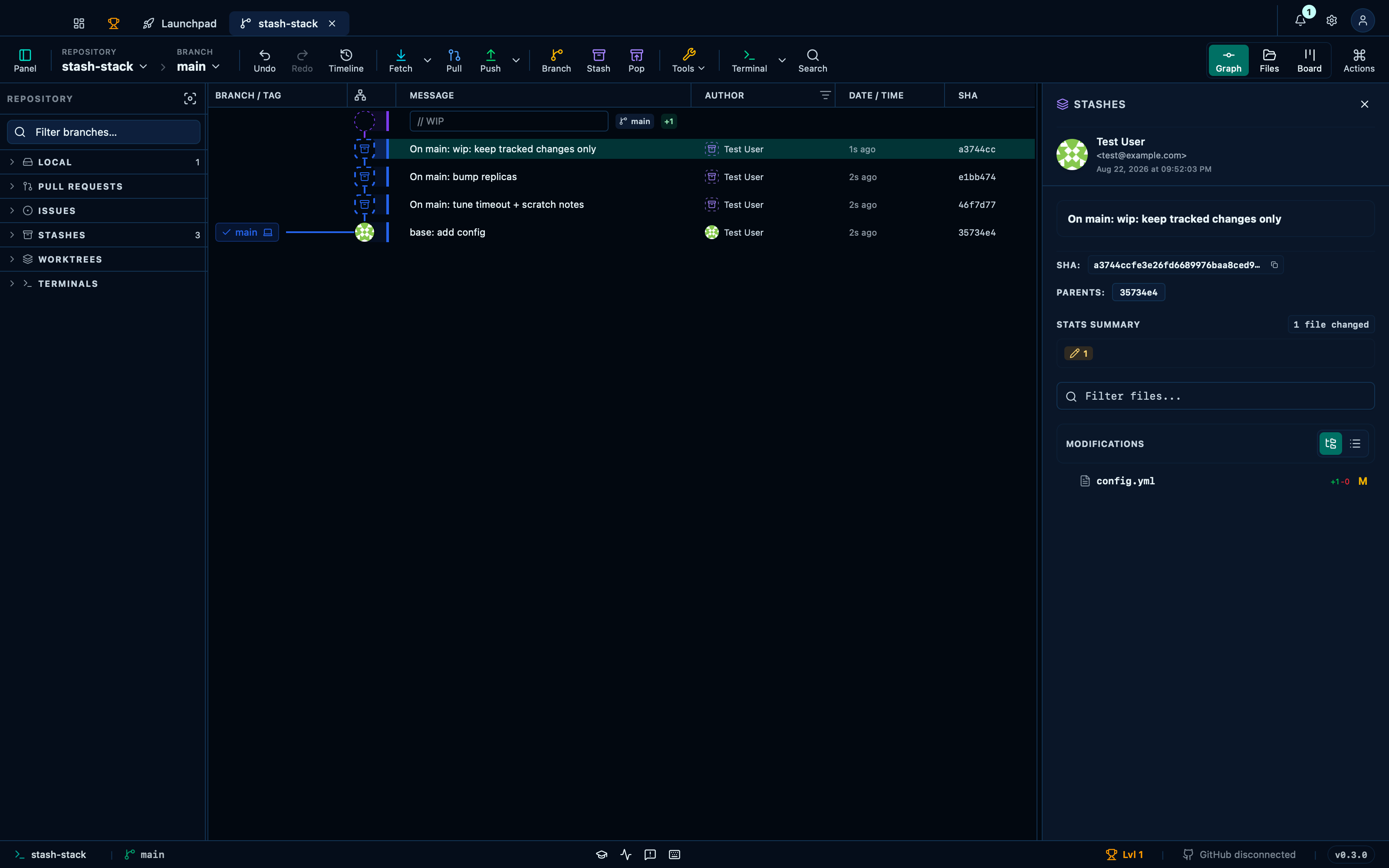Screen dimensions: 1389x868
Task: Open the notifications bell
Action: [1300, 21]
